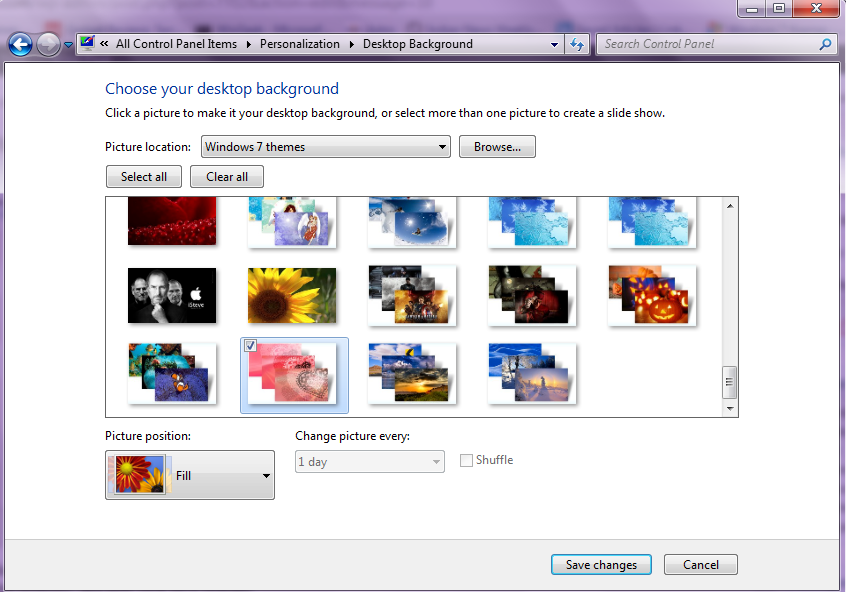Screen dimensions: 846x592
Task: Go to All Control Panel Items breadcrumb
Action: coord(176,44)
